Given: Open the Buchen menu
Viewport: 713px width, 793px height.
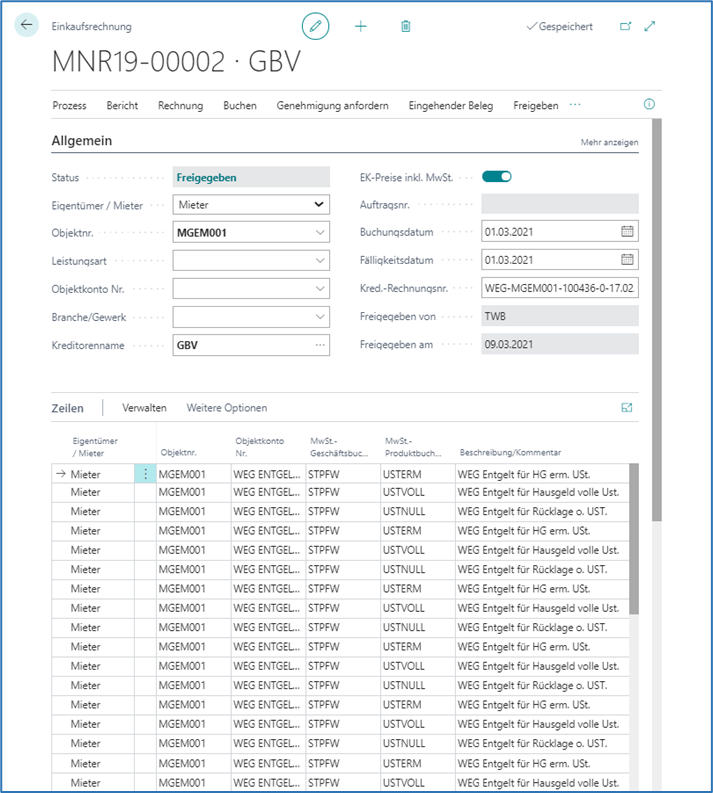Looking at the screenshot, I should pos(240,105).
